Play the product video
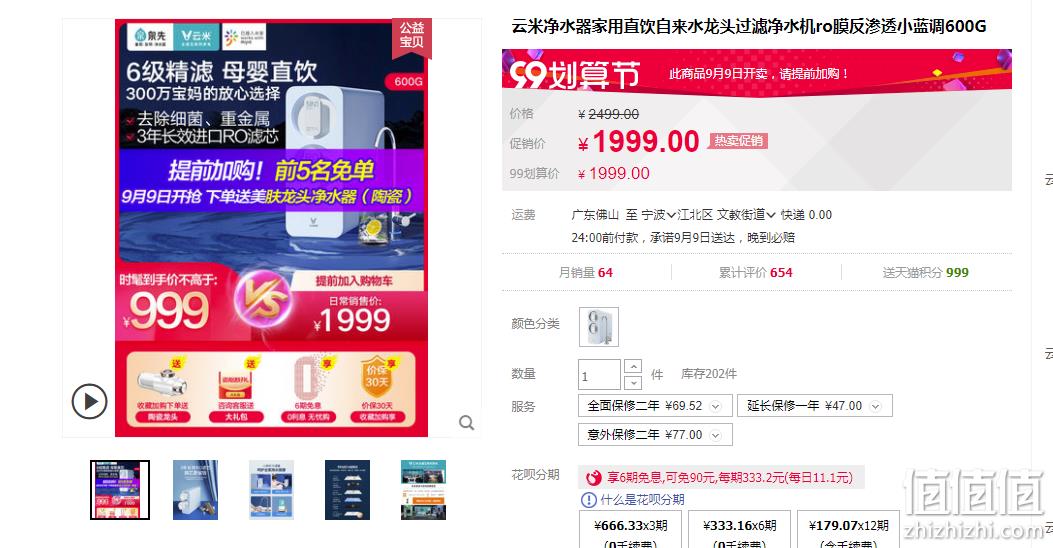The height and width of the screenshot is (548, 1053). pos(89,402)
